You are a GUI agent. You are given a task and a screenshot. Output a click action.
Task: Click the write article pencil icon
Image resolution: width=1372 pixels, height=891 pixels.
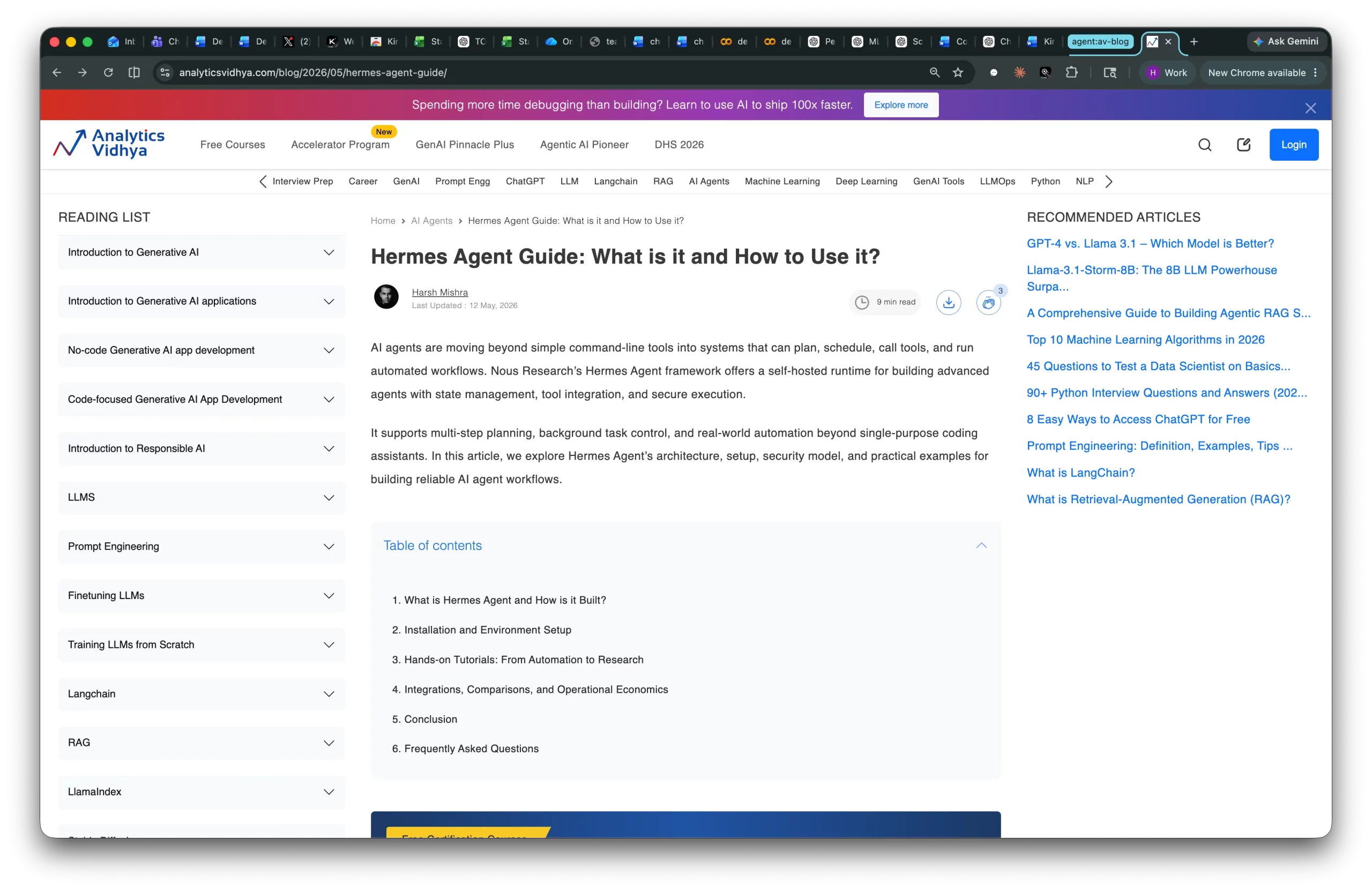tap(1243, 145)
